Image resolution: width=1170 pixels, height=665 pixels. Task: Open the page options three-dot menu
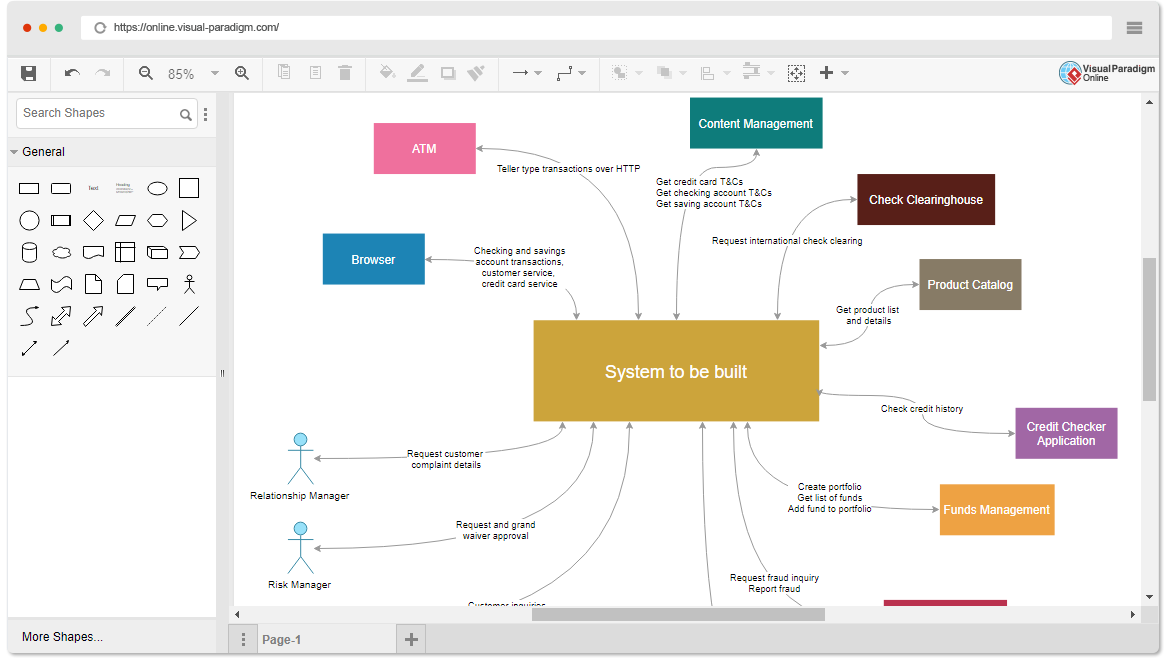tap(243, 640)
